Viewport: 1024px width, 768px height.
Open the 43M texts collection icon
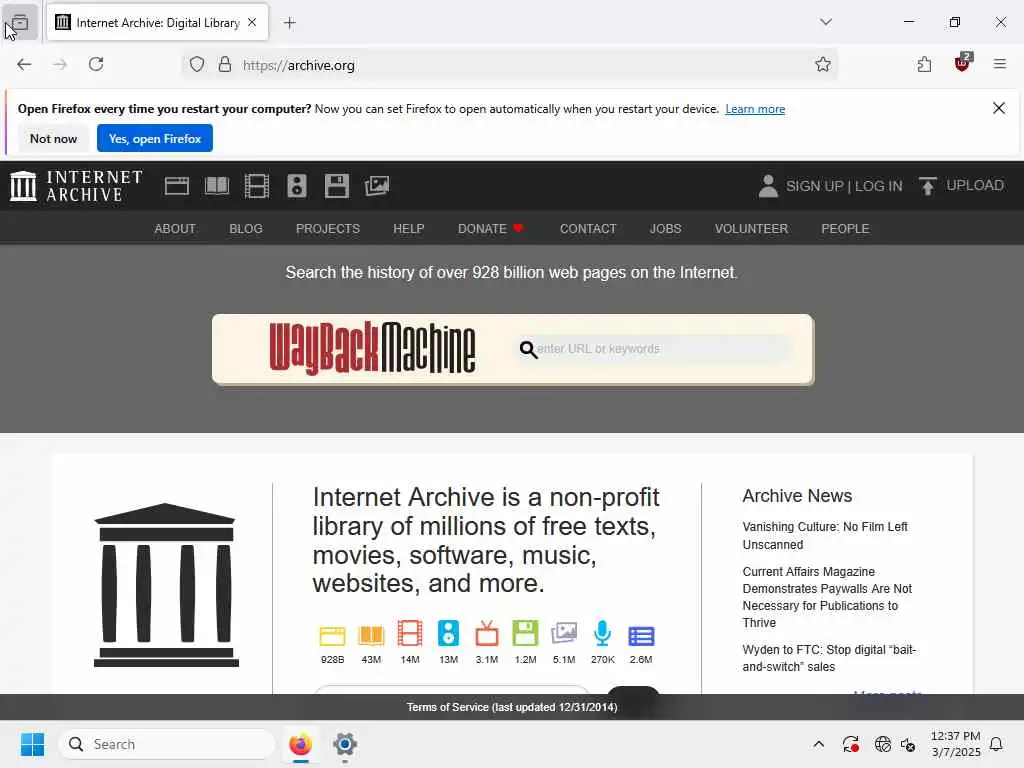coord(371,635)
